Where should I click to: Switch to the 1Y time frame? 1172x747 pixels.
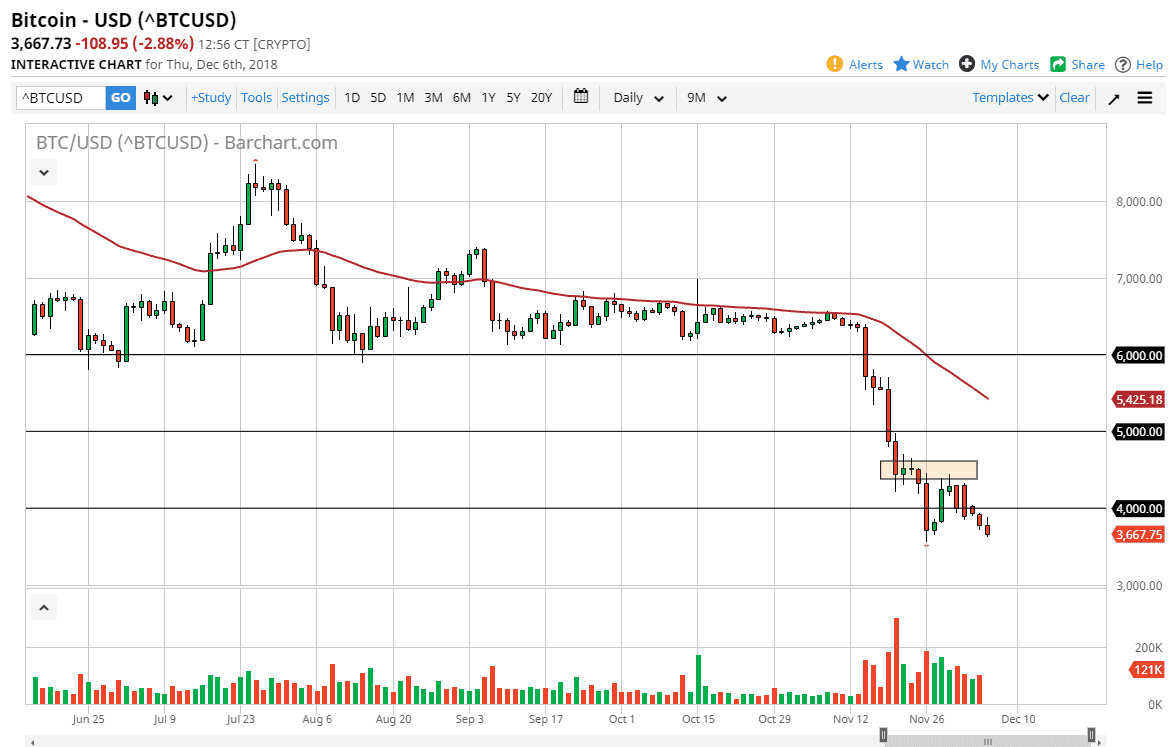(488, 97)
